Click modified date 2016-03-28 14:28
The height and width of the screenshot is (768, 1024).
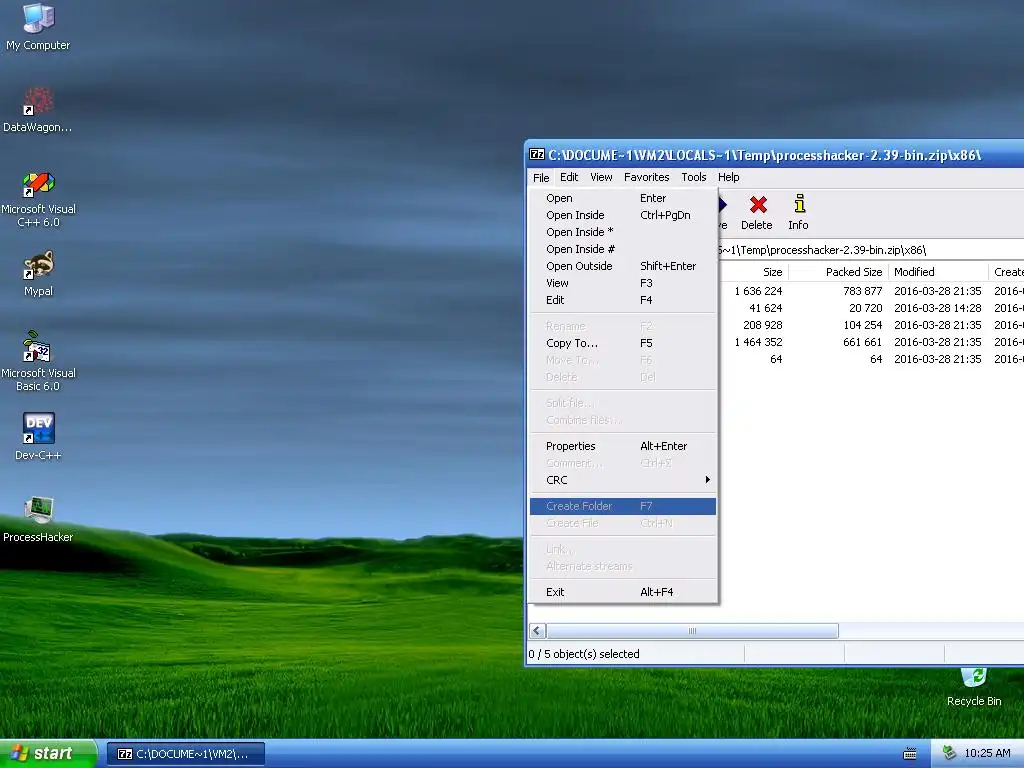tap(938, 308)
